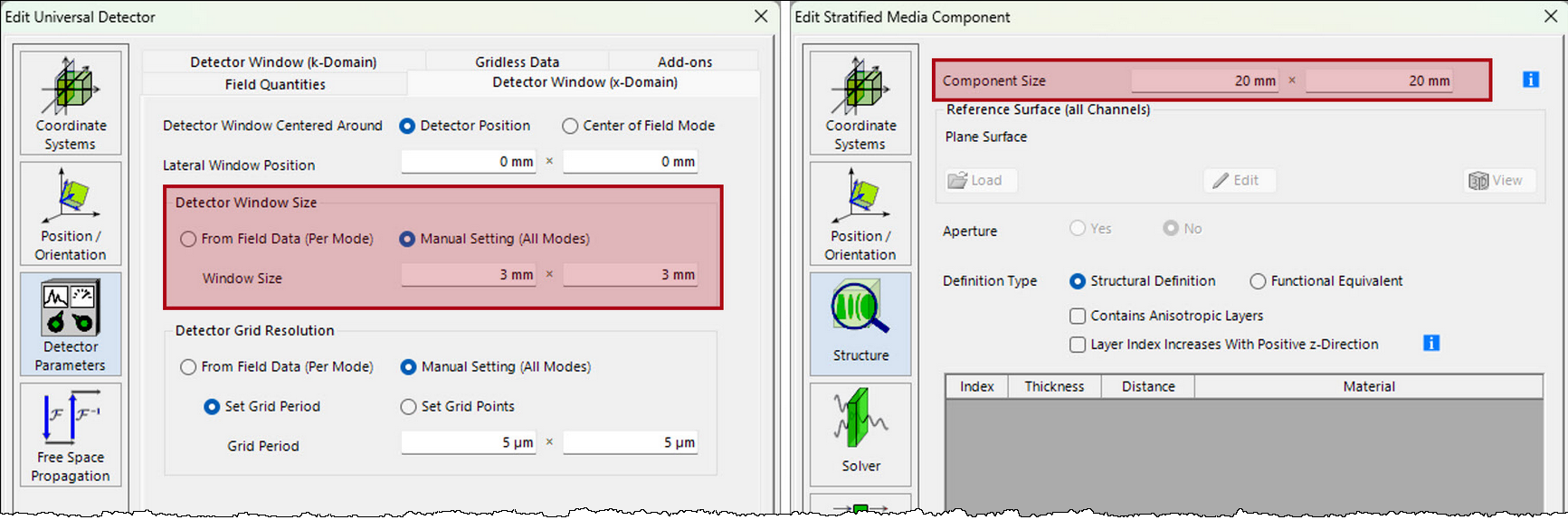The width and height of the screenshot is (1568, 520).
Task: Close the Edit Stratified Media Component dialog
Action: 1550,16
